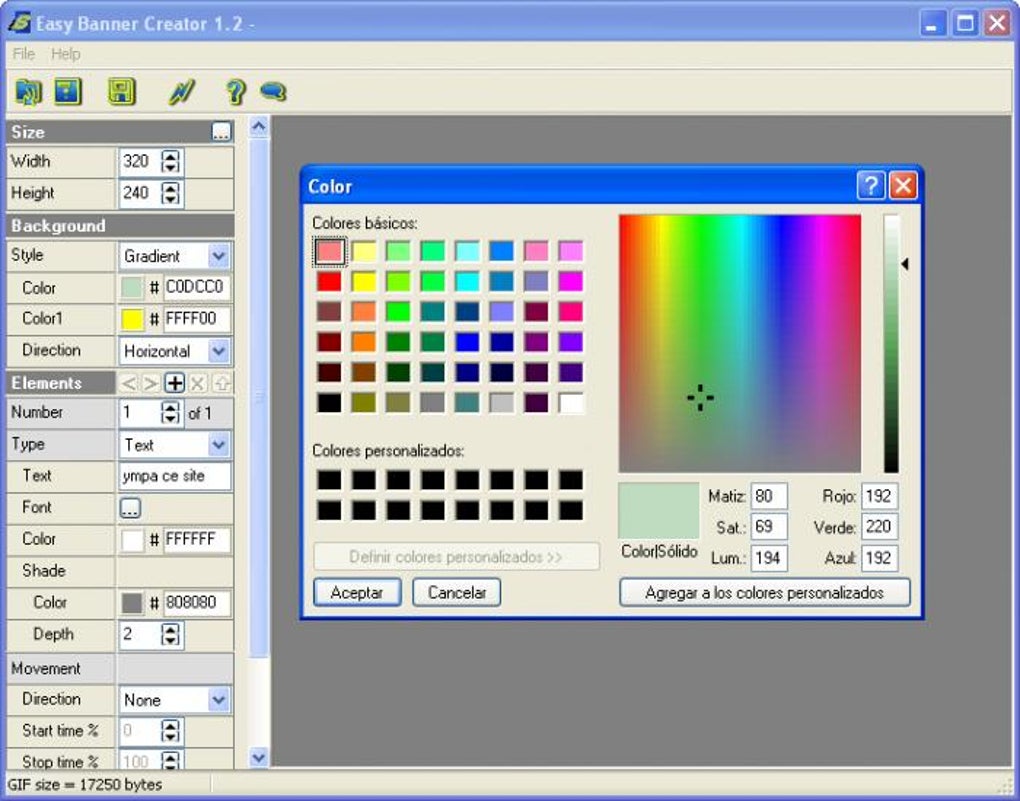
Task: Click the color spectrum crosshair
Action: point(700,398)
